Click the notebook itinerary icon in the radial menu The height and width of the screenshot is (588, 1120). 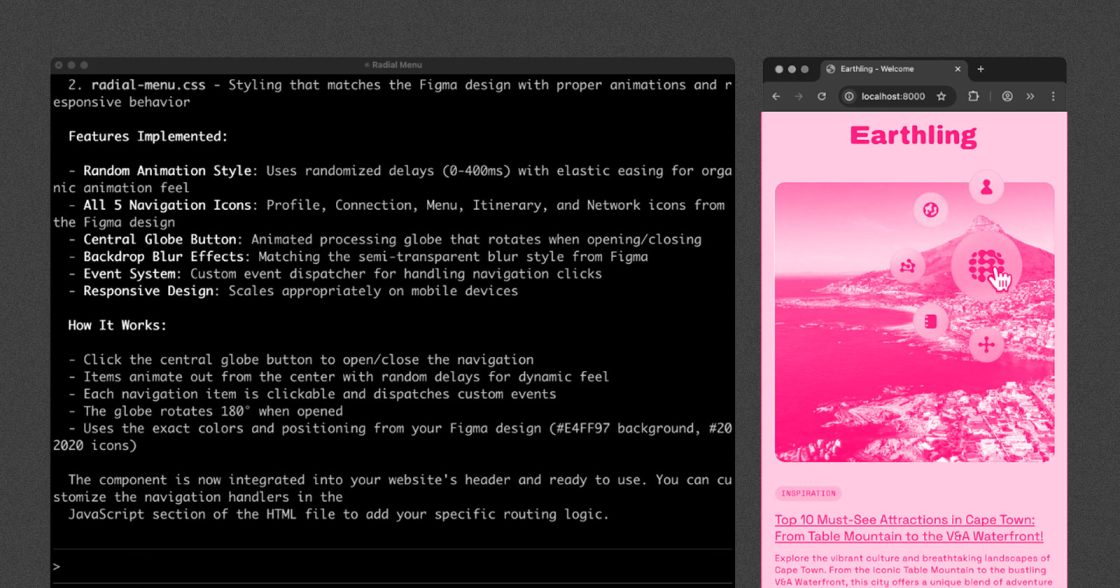930,321
